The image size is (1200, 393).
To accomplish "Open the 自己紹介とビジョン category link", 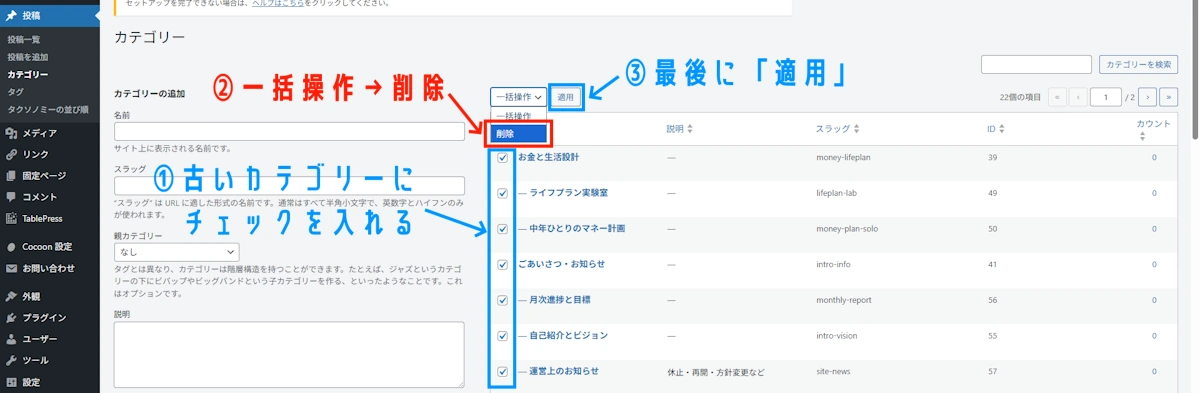I will coord(569,335).
